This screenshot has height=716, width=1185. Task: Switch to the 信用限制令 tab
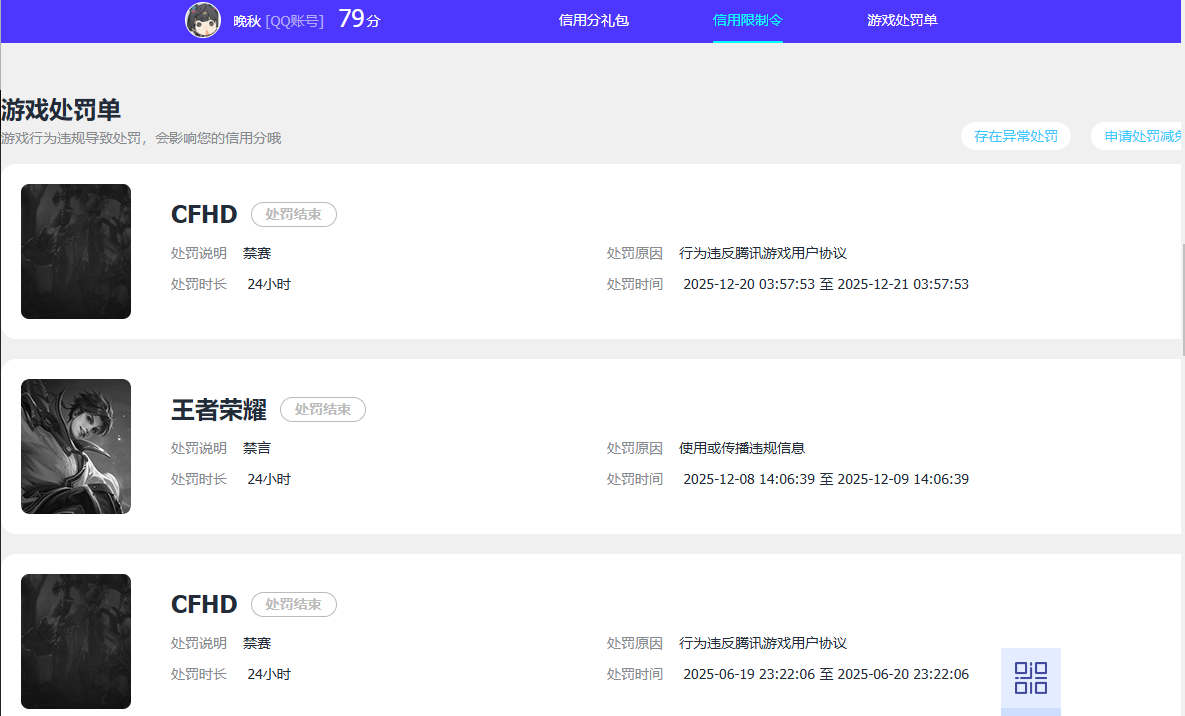pyautogui.click(x=747, y=20)
